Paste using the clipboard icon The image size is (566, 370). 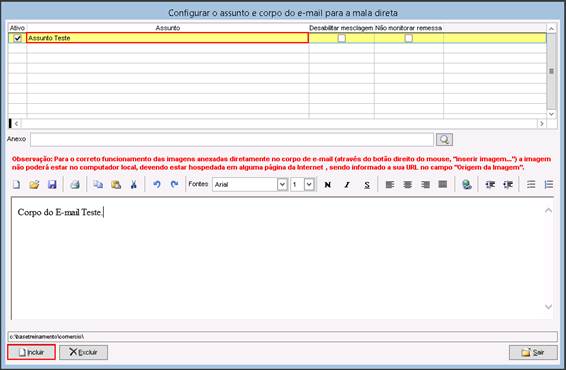click(116, 184)
